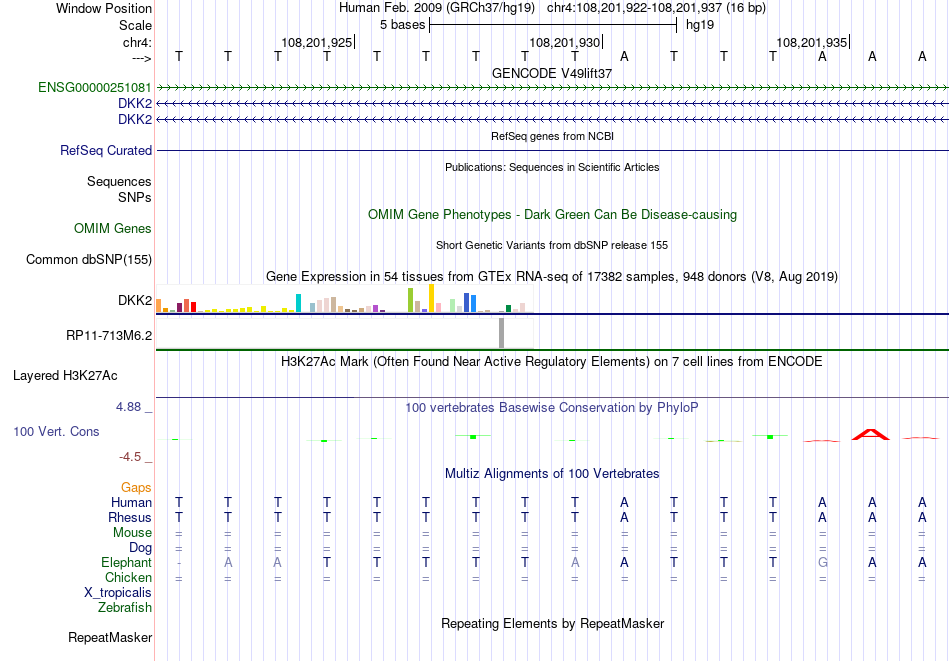The height and width of the screenshot is (661, 950).
Task: Open the Layered H3K27Ac track label
Action: [65, 376]
